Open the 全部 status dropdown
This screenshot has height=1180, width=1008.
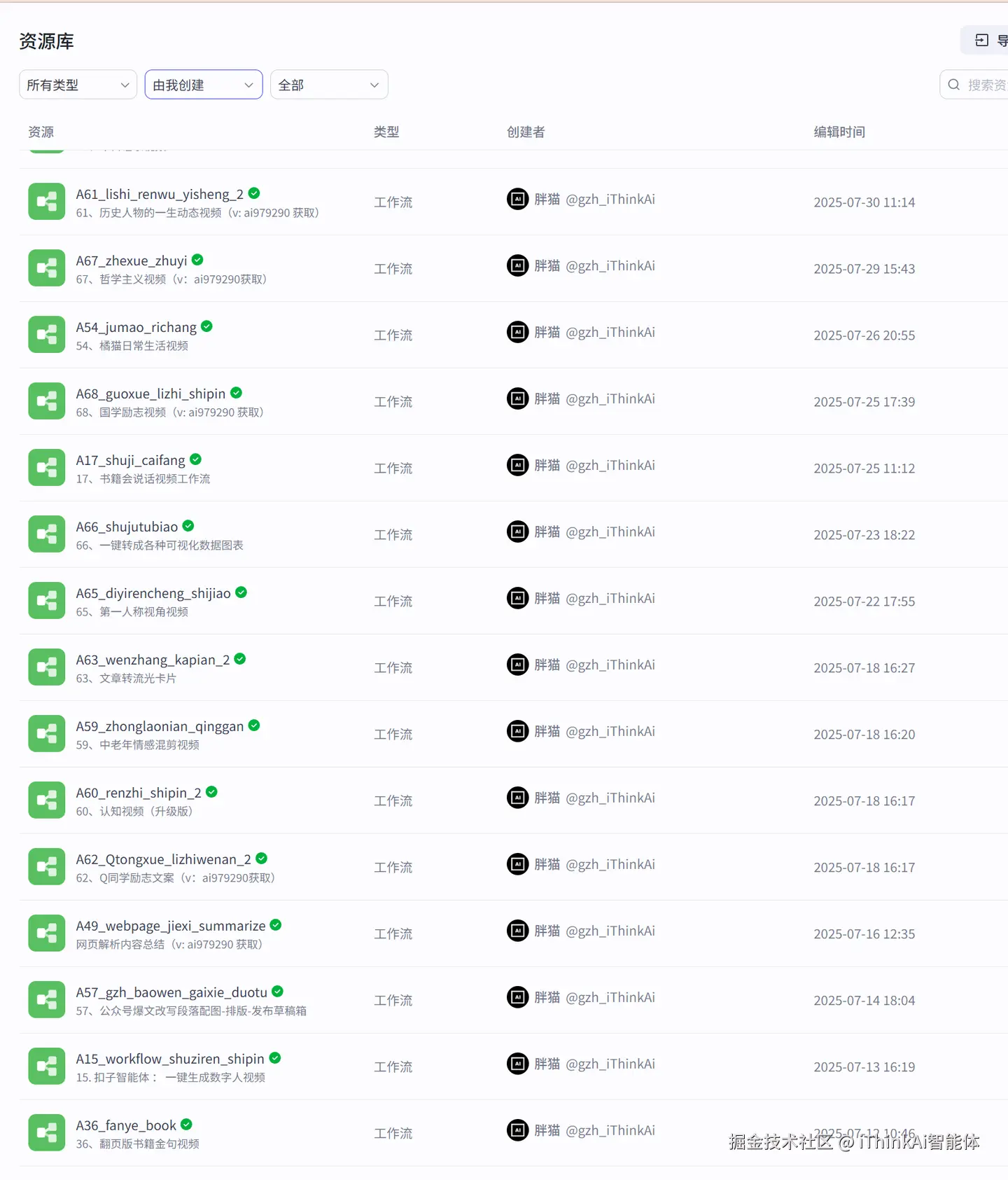[x=329, y=85]
